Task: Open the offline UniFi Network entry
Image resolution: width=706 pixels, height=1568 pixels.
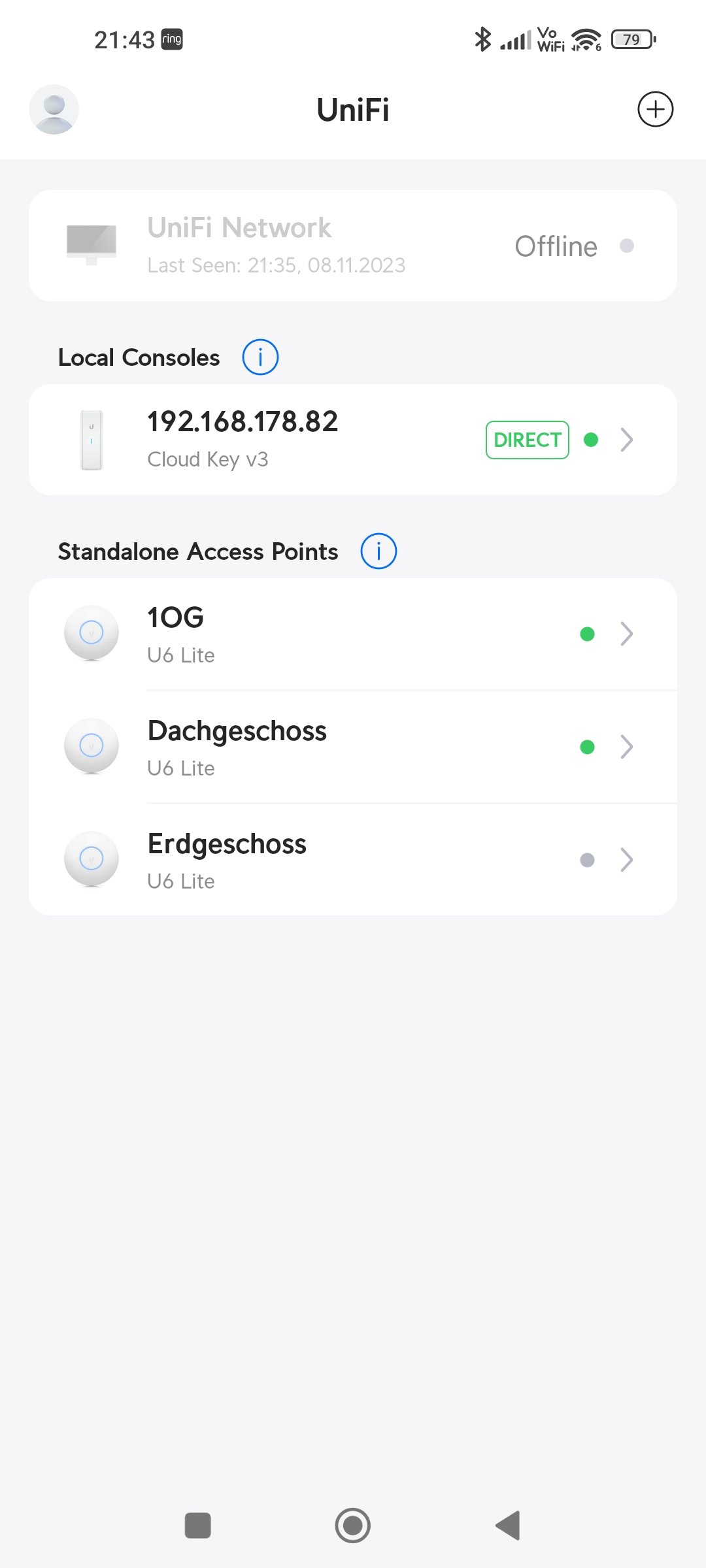Action: pyautogui.click(x=353, y=246)
